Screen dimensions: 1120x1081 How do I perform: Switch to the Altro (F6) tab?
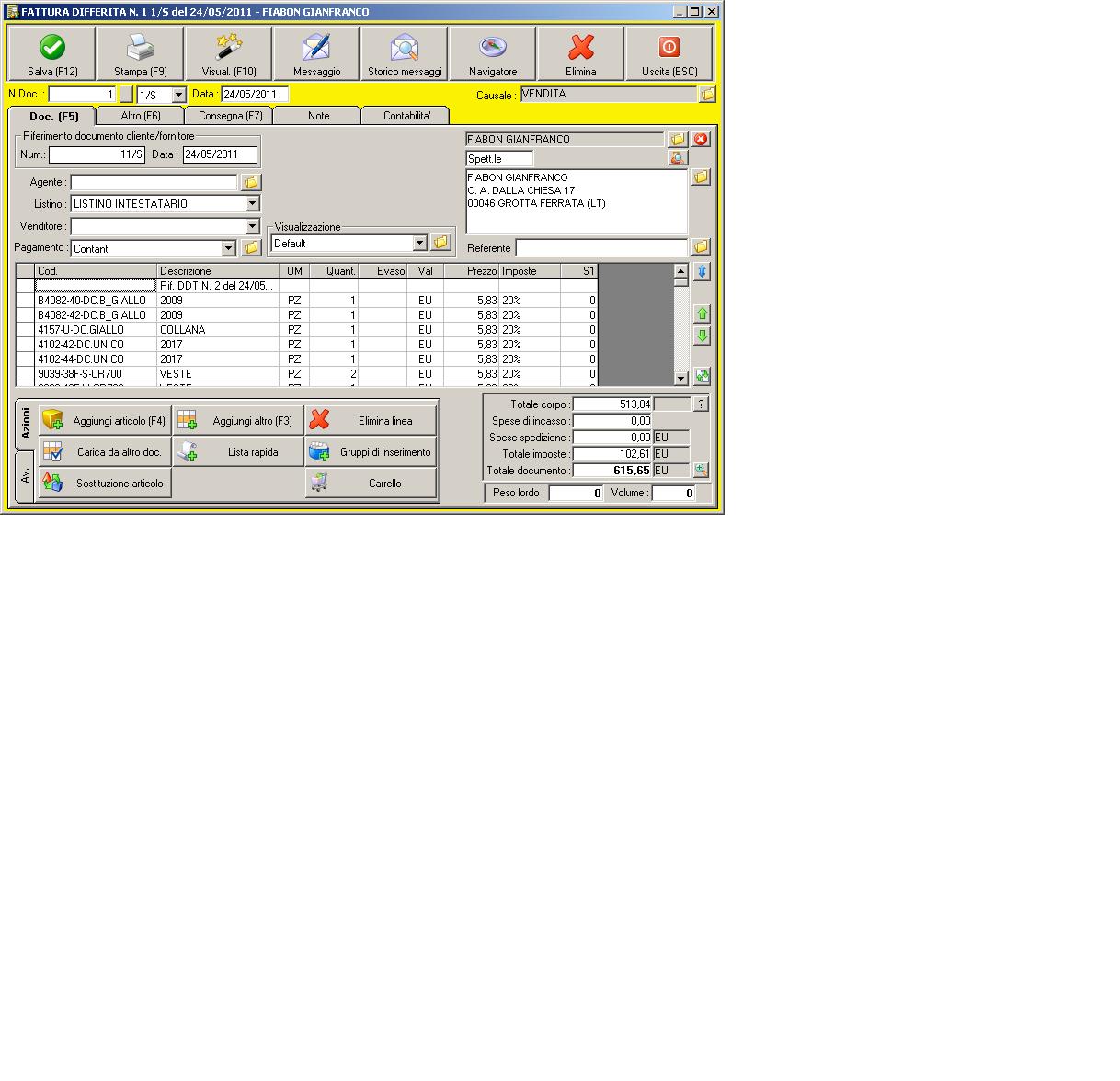coord(141,116)
